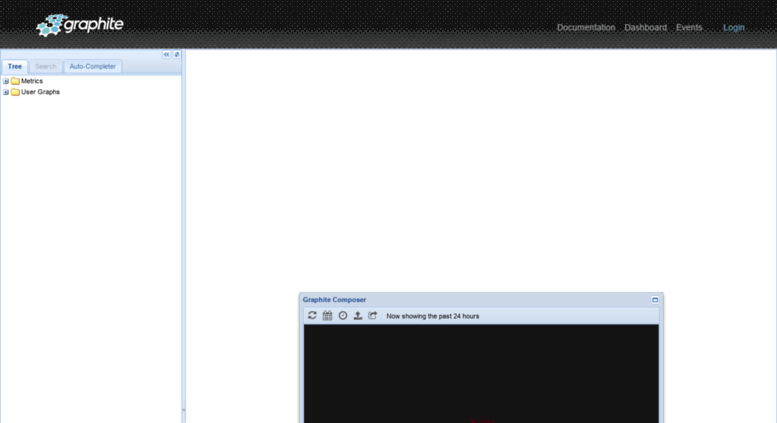
Task: Click the 'Now showing the past 24 hours' text
Action: point(433,316)
